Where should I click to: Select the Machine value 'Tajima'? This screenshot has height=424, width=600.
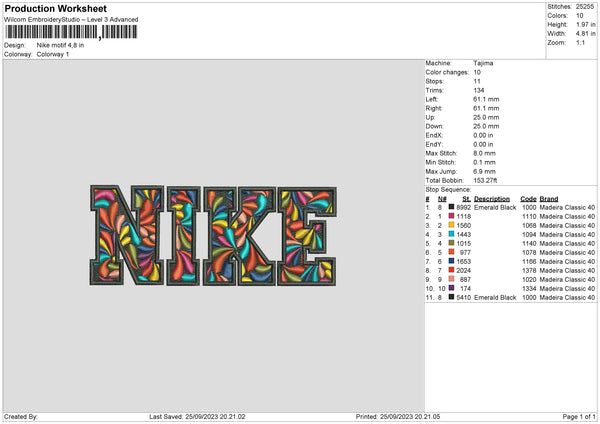pyautogui.click(x=483, y=63)
